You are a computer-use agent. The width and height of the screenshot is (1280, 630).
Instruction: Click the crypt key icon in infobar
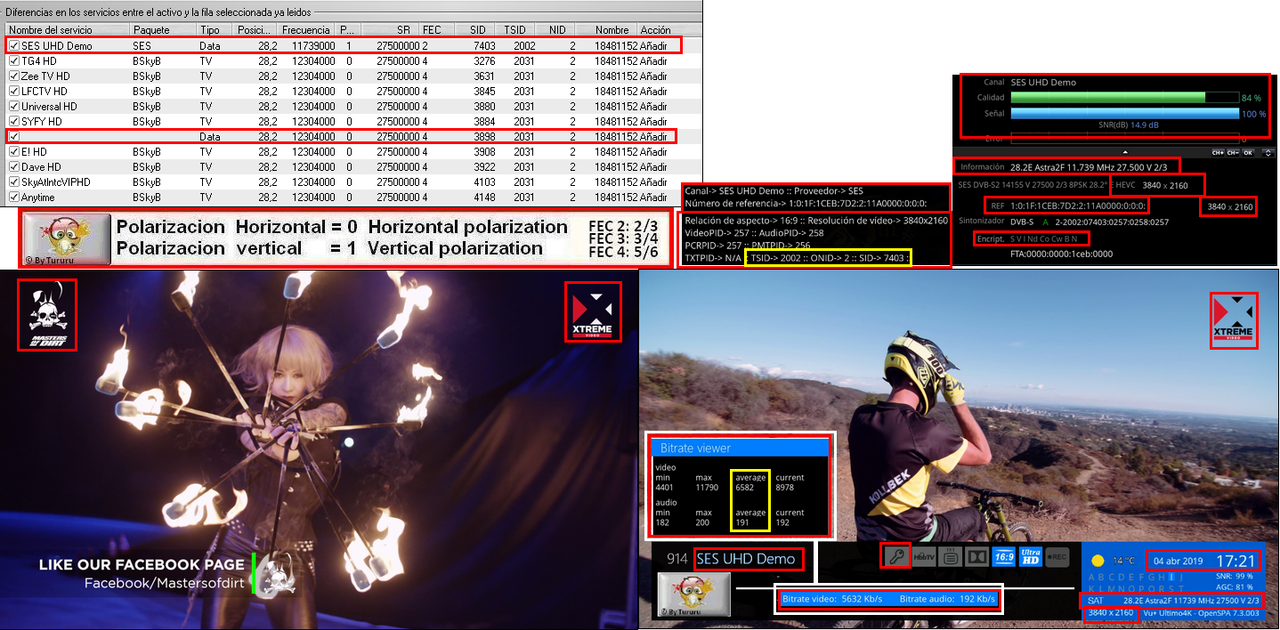pos(897,555)
